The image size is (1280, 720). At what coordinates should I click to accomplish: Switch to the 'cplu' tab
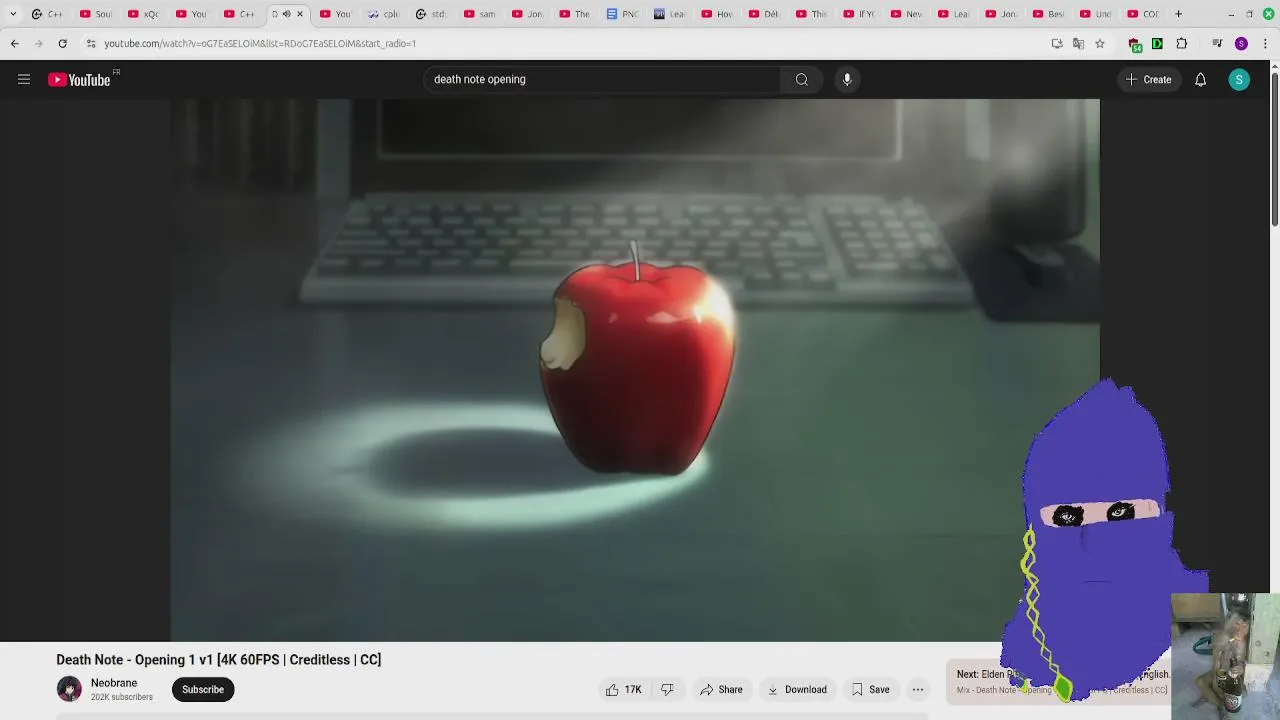coord(384,14)
